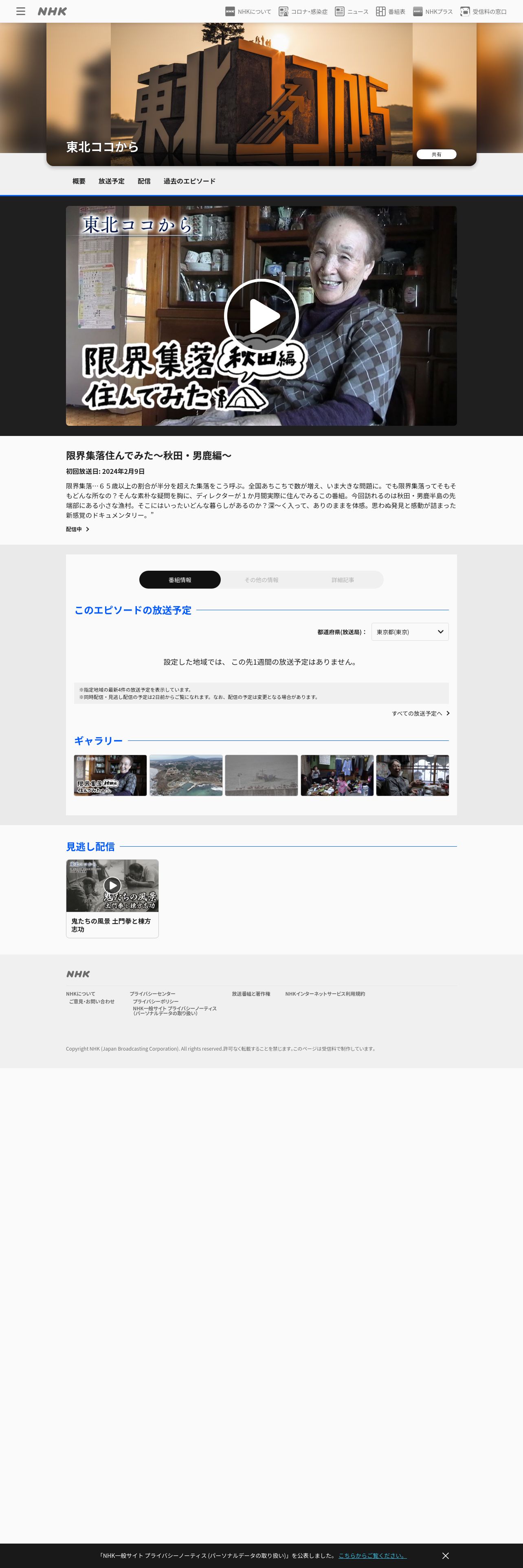Select the 概要 tab
523x1568 pixels.
coord(79,182)
